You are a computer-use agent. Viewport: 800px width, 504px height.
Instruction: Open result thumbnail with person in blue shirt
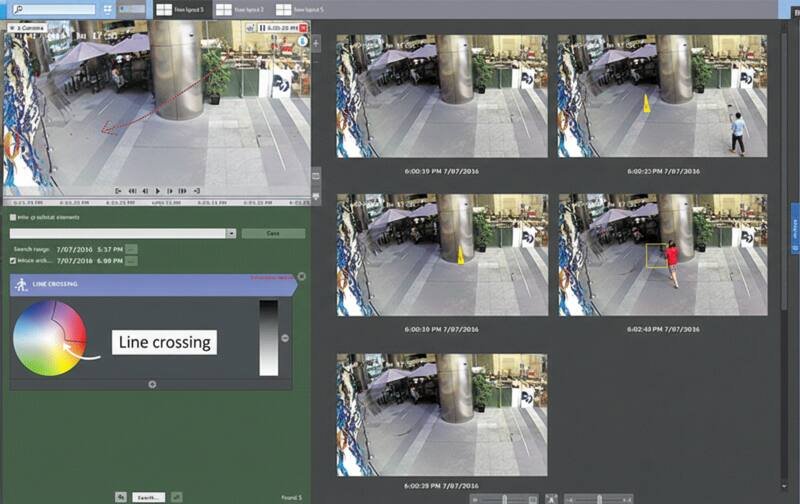pyautogui.click(x=662, y=95)
